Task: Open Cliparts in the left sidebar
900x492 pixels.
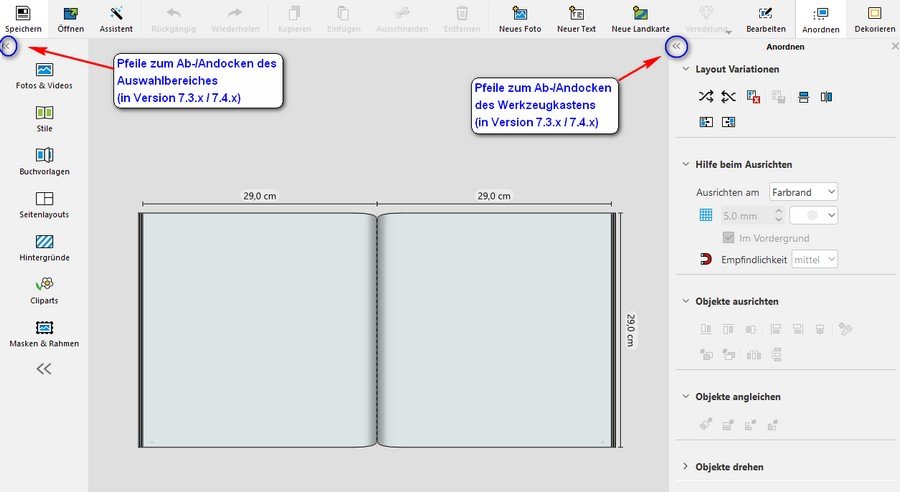Action: (44, 284)
